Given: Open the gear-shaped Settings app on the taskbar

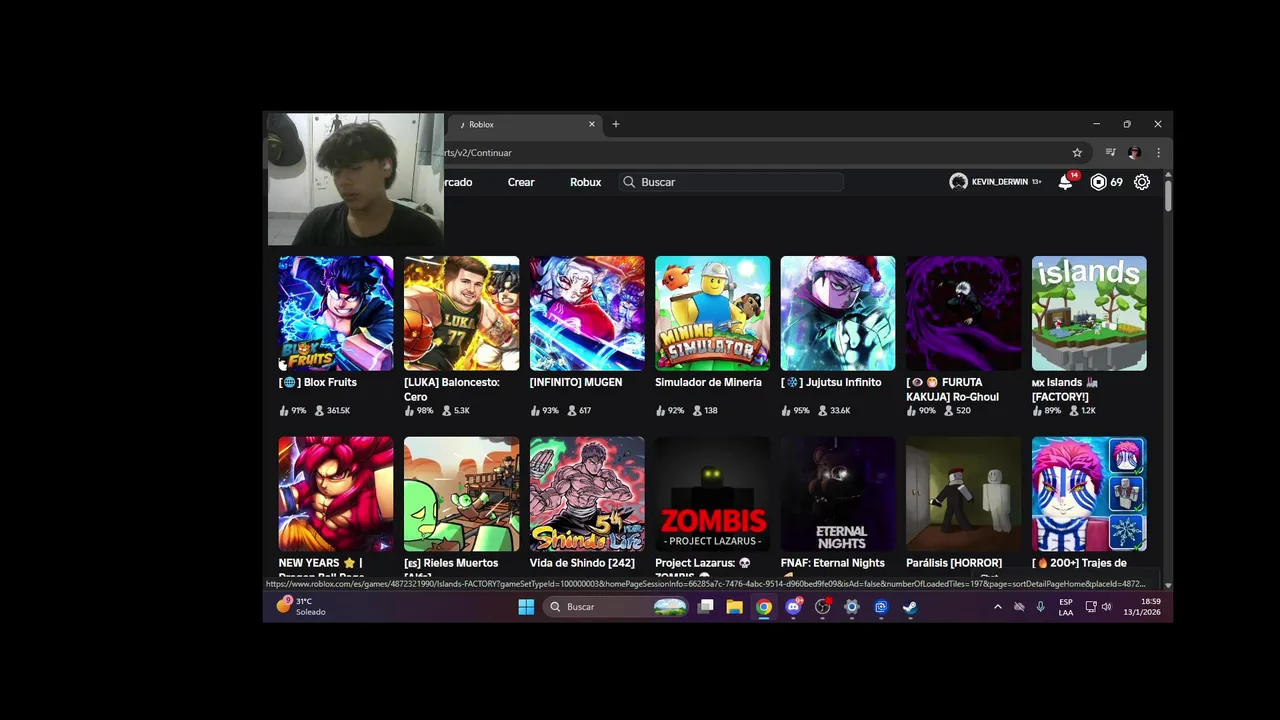Looking at the screenshot, I should click(x=852, y=607).
